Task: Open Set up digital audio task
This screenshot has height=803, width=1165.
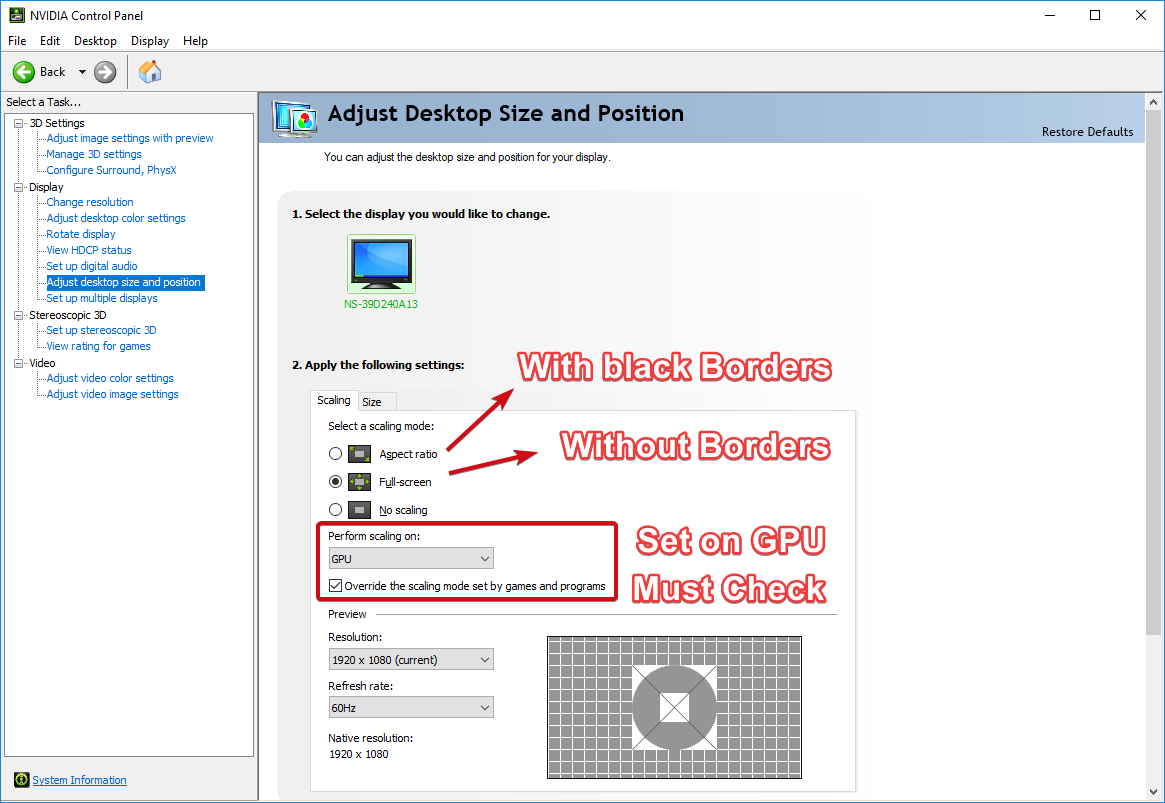Action: pos(92,266)
